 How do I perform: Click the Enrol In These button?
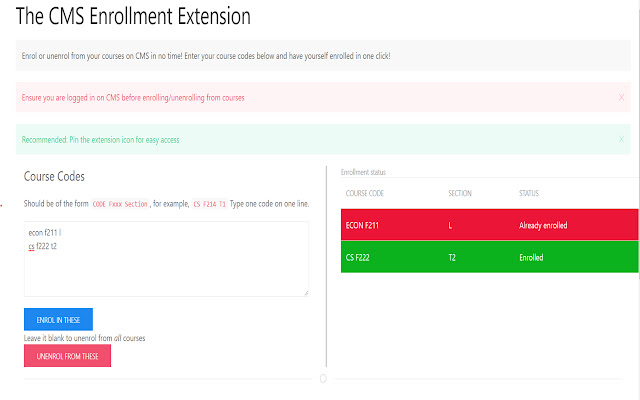point(58,319)
